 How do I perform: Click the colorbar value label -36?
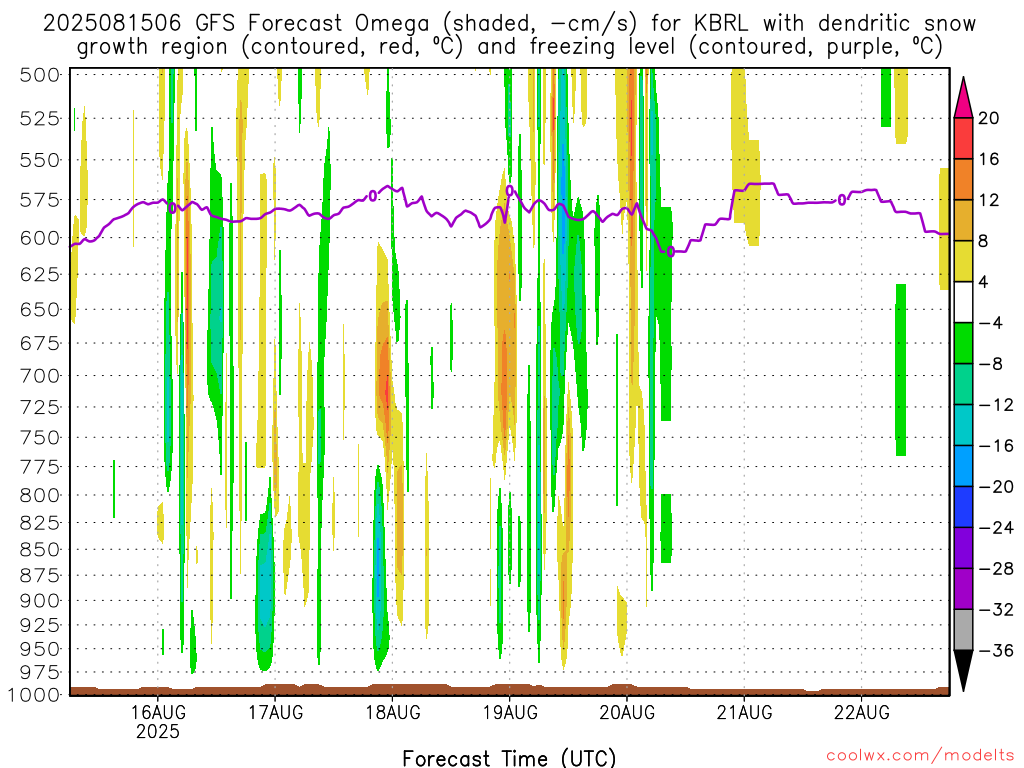(996, 651)
